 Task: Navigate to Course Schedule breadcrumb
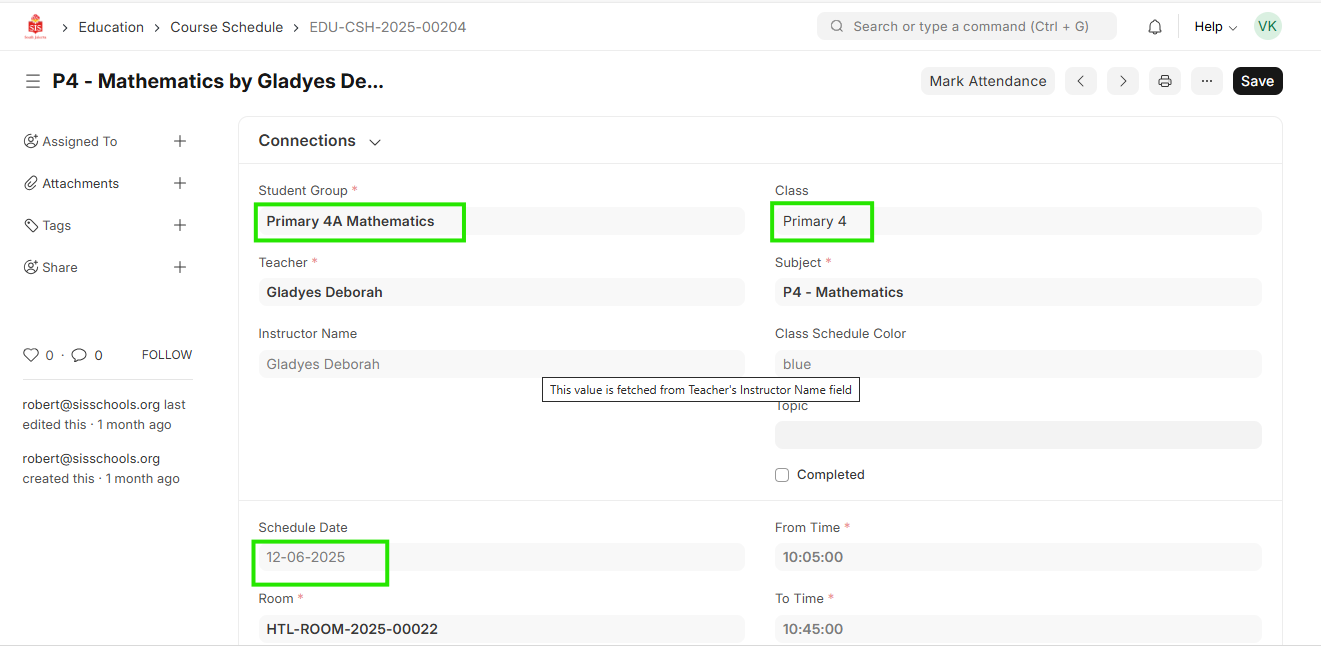tap(226, 27)
